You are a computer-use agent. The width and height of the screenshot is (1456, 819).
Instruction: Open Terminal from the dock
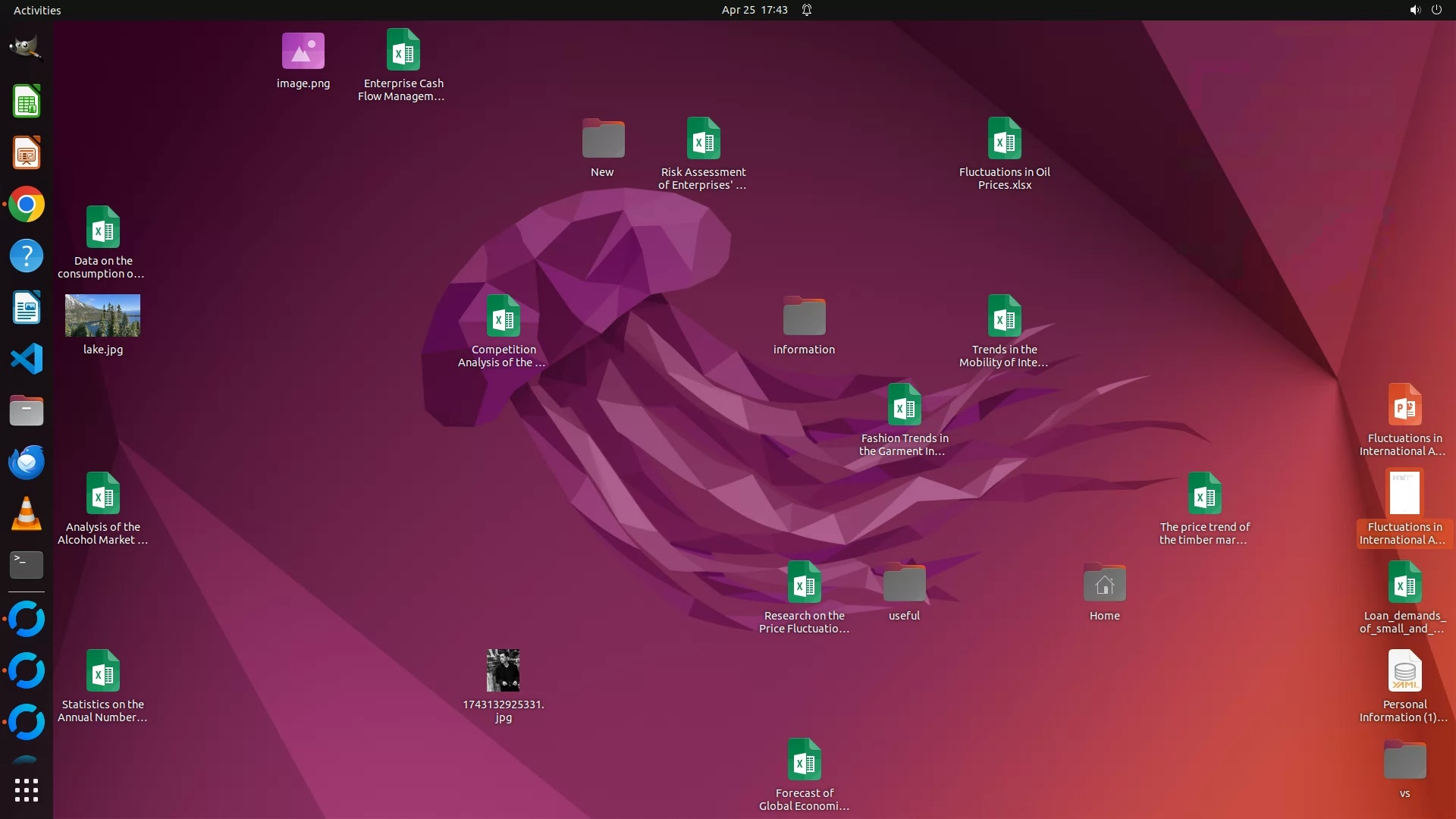click(x=26, y=564)
